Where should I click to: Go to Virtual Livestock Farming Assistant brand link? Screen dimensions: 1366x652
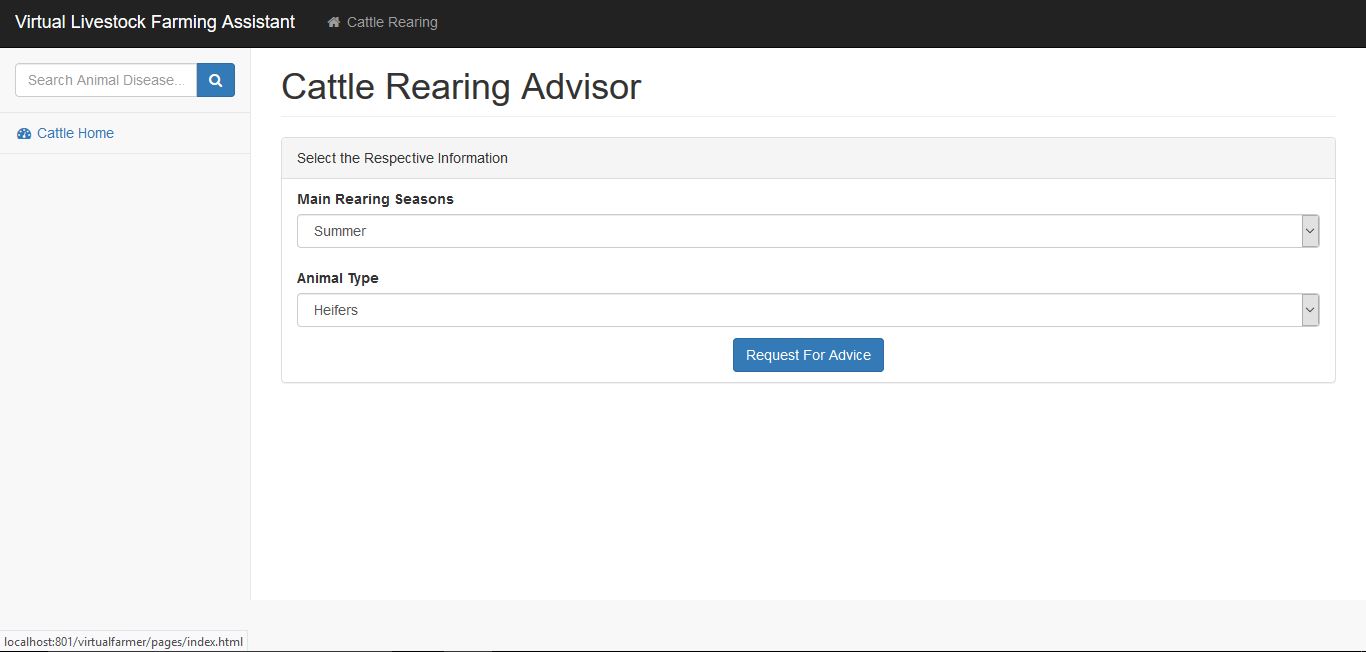pos(155,22)
